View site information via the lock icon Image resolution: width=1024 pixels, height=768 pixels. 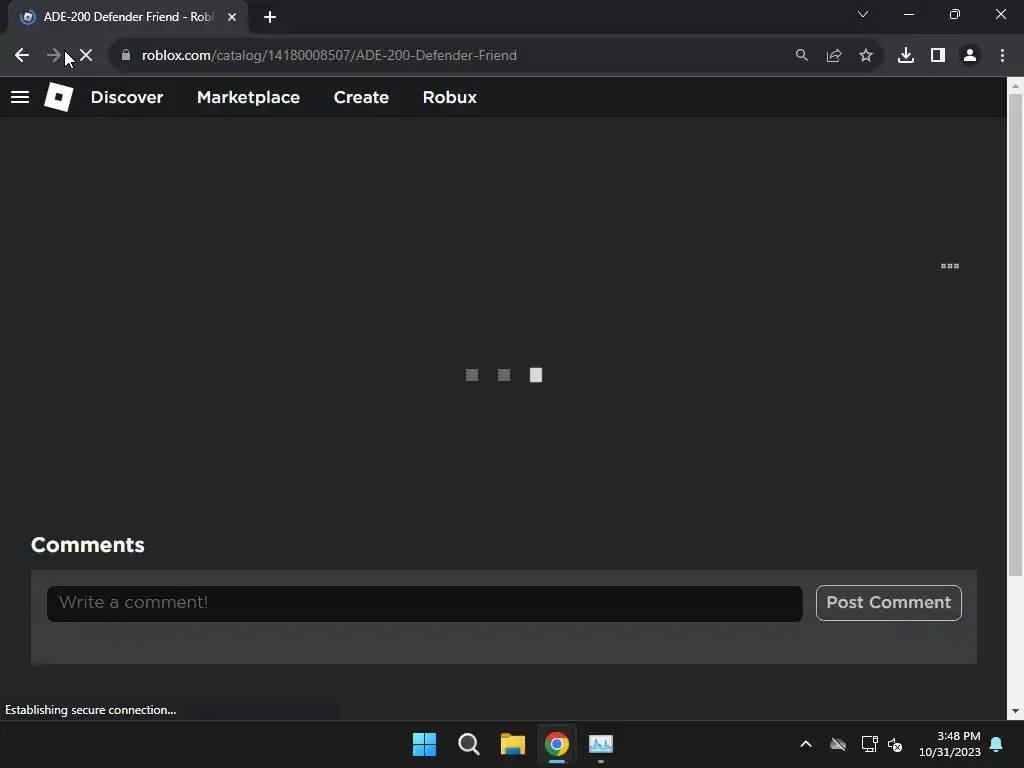pos(126,56)
